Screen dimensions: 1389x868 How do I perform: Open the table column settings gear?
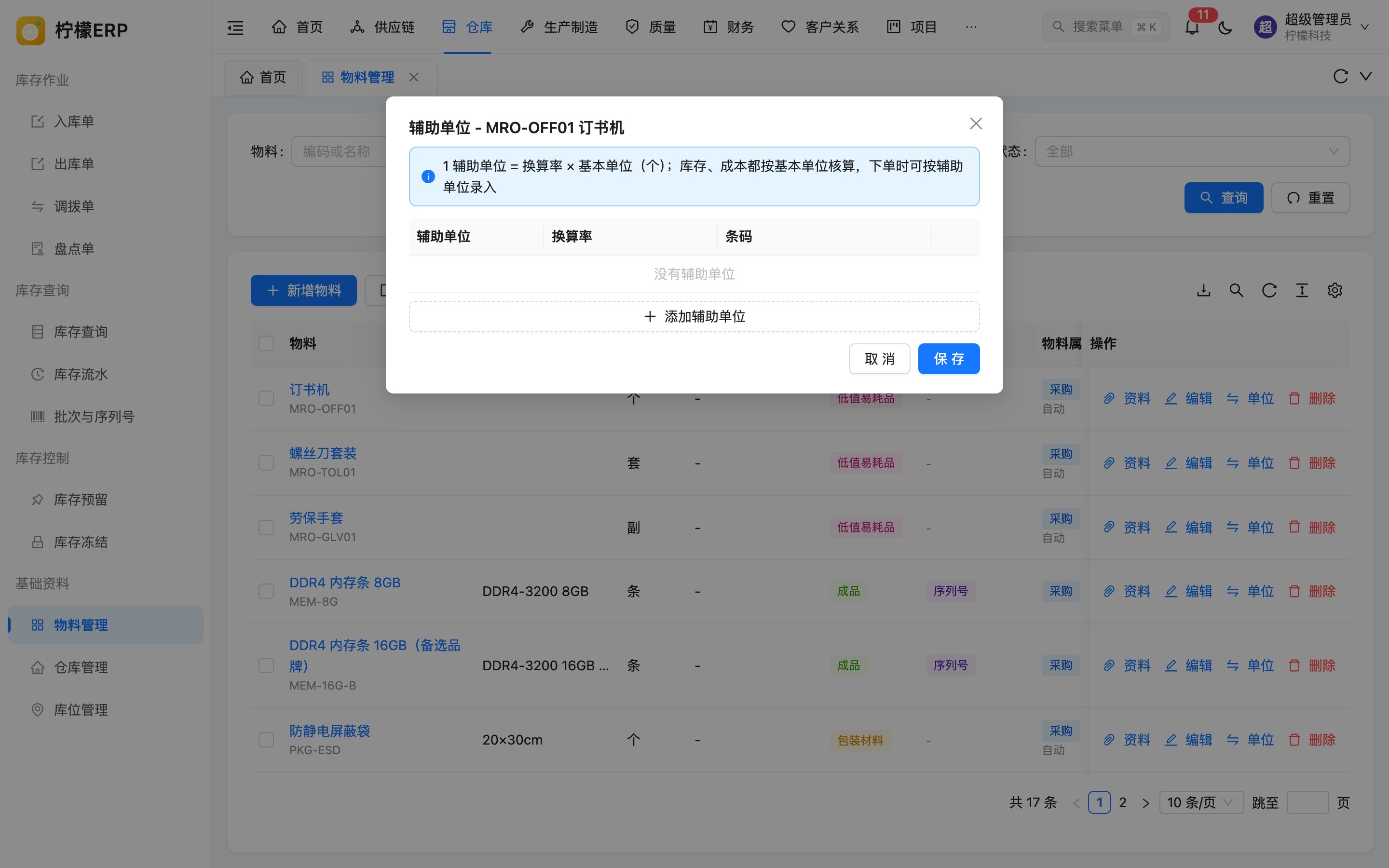[1335, 290]
